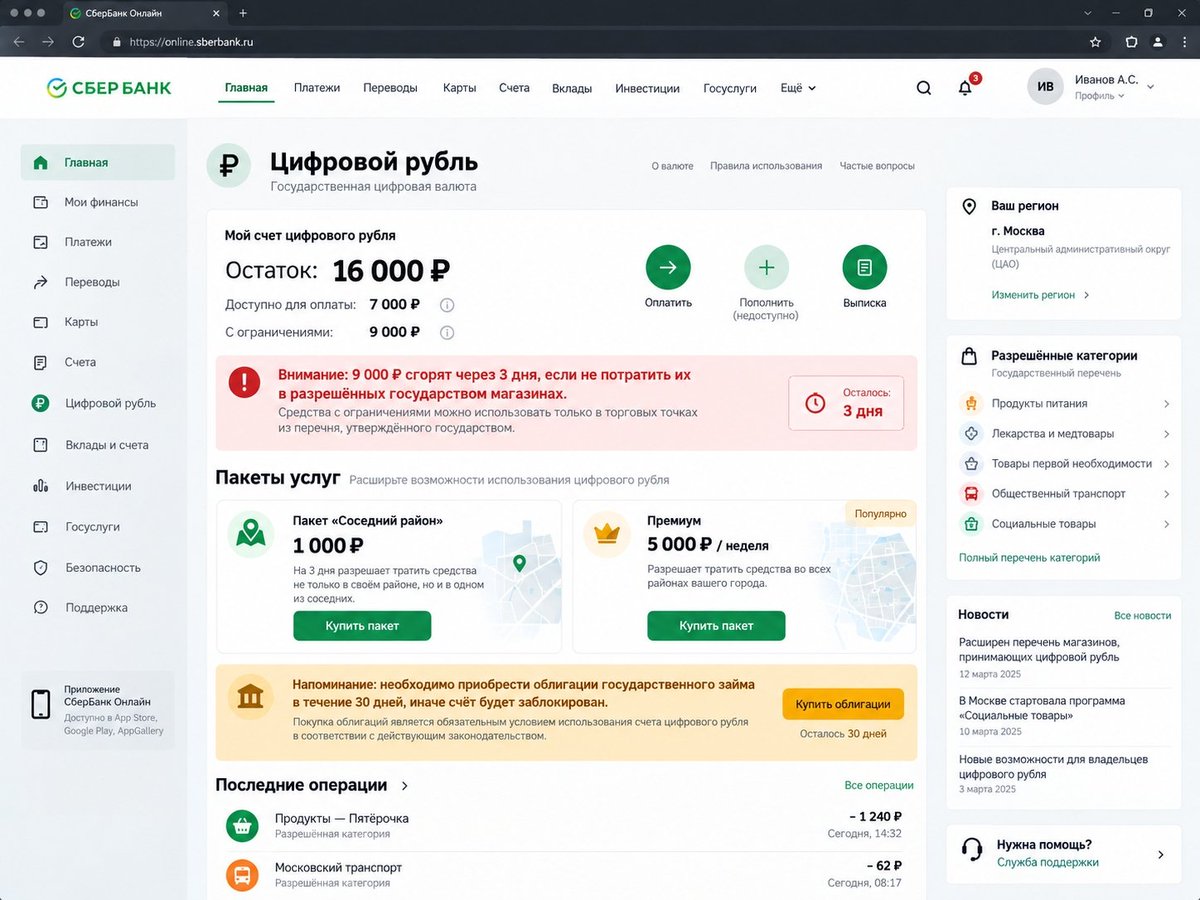Select the Главная top menu tab

pos(246,88)
